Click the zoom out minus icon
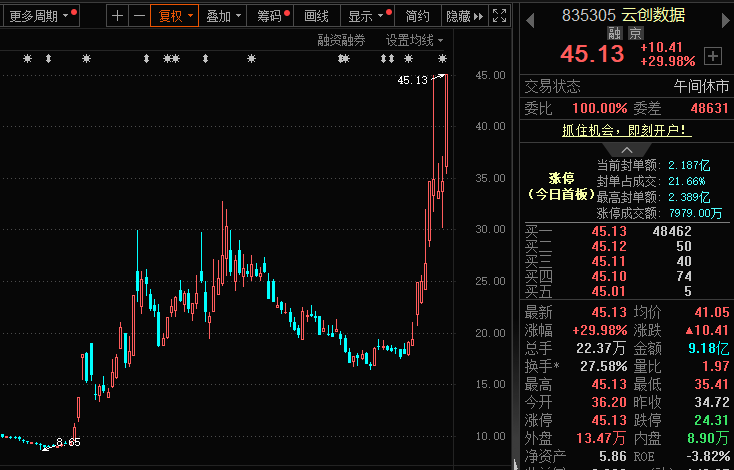 [x=138, y=16]
